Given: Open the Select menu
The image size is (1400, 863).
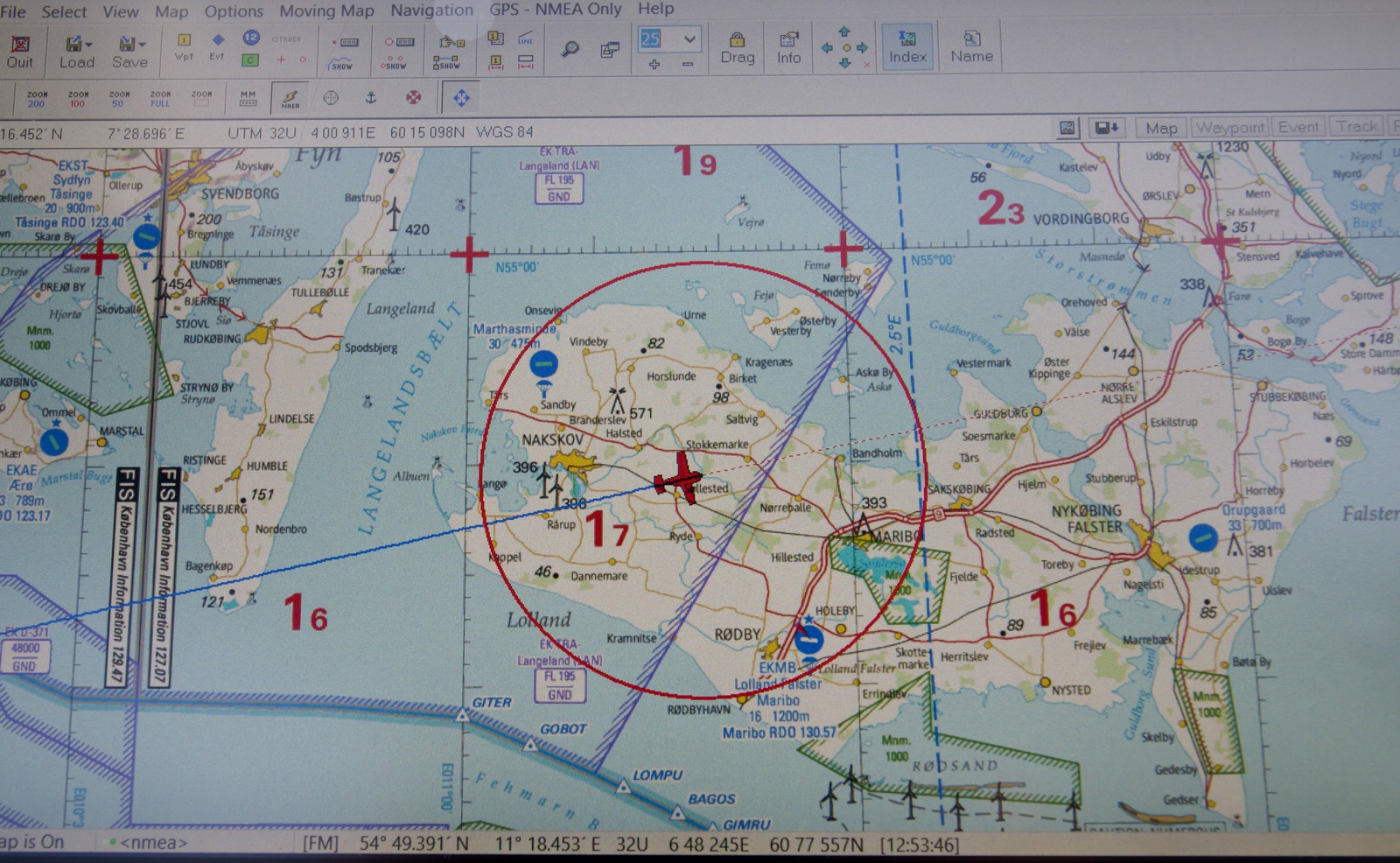Looking at the screenshot, I should tap(64, 11).
